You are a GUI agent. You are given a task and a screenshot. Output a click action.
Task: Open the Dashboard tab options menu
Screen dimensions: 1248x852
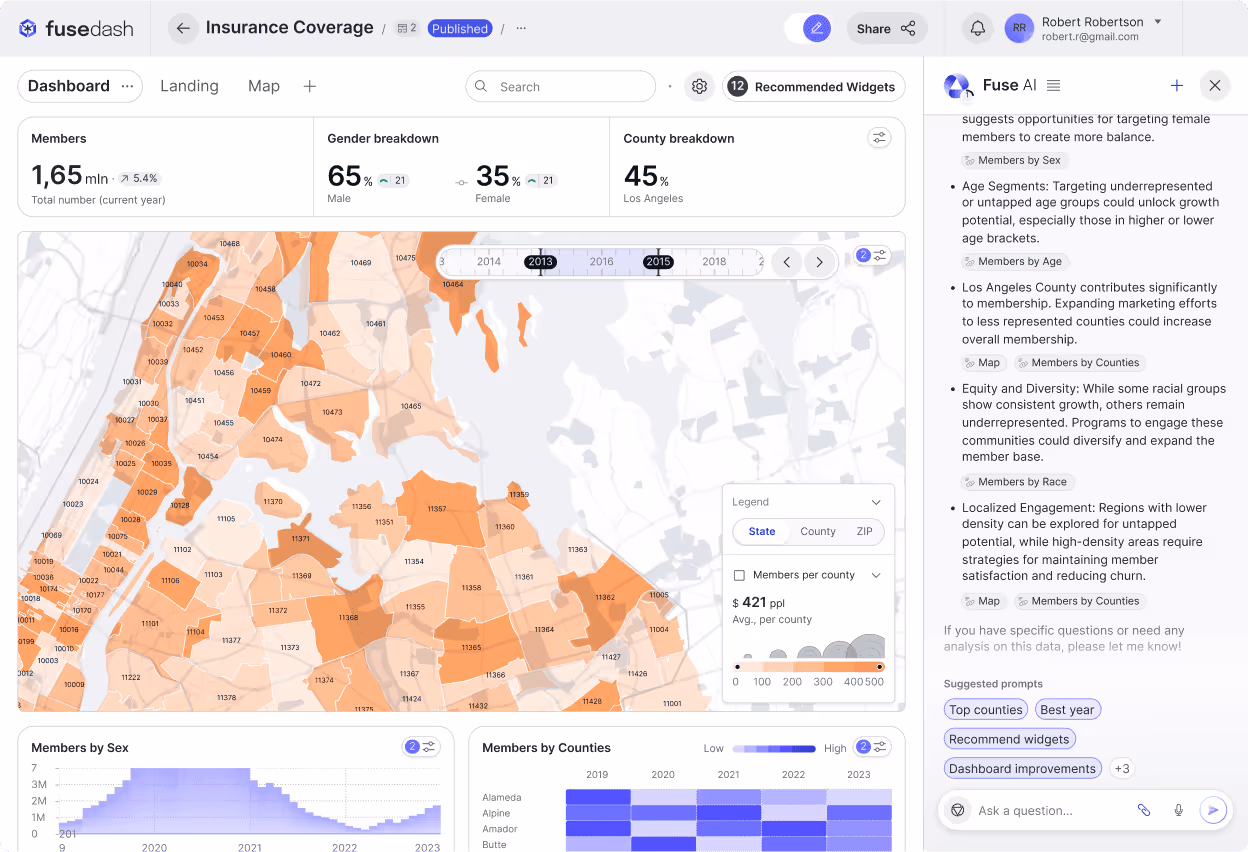(127, 86)
